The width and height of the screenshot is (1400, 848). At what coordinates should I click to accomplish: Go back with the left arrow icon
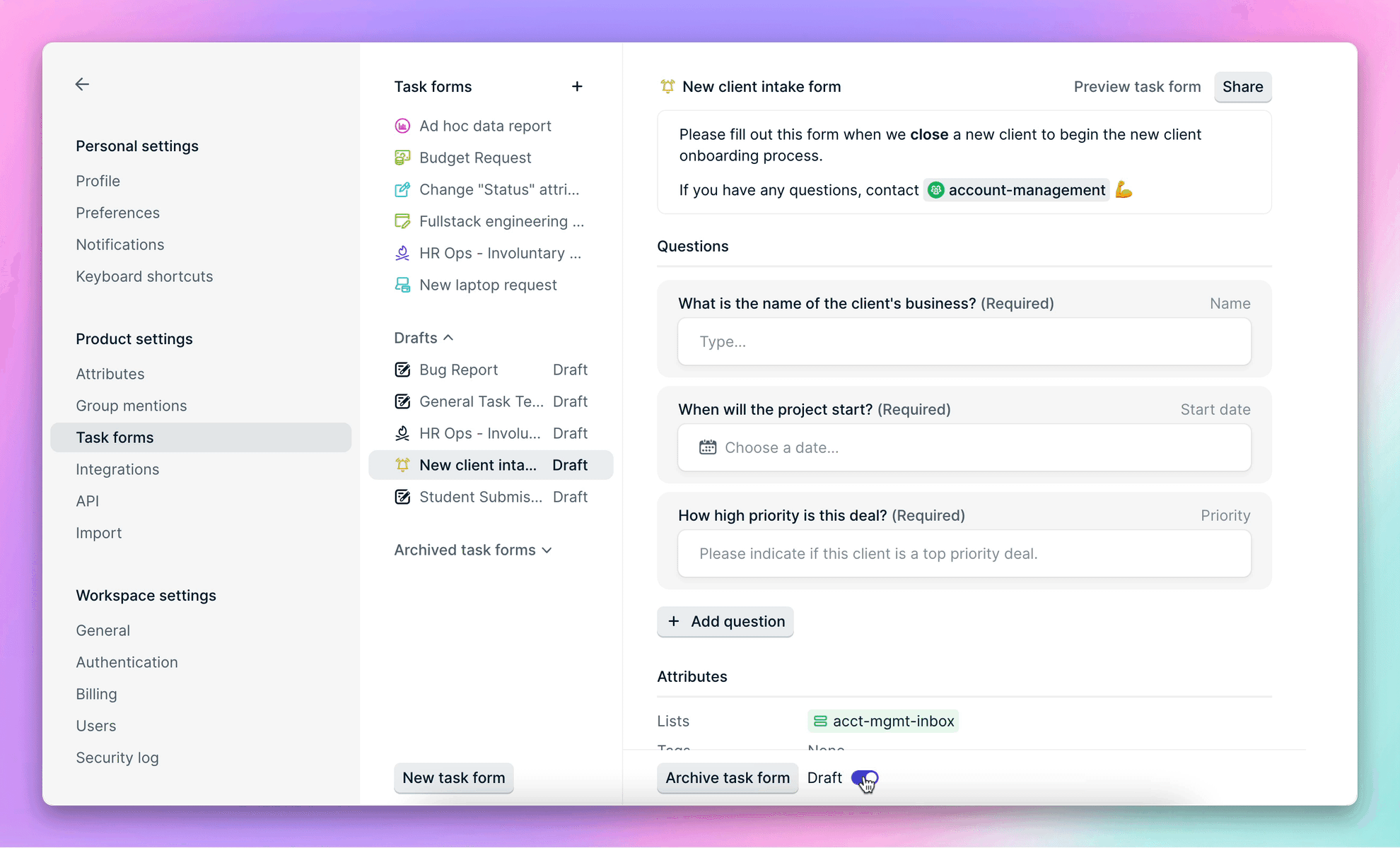[82, 84]
